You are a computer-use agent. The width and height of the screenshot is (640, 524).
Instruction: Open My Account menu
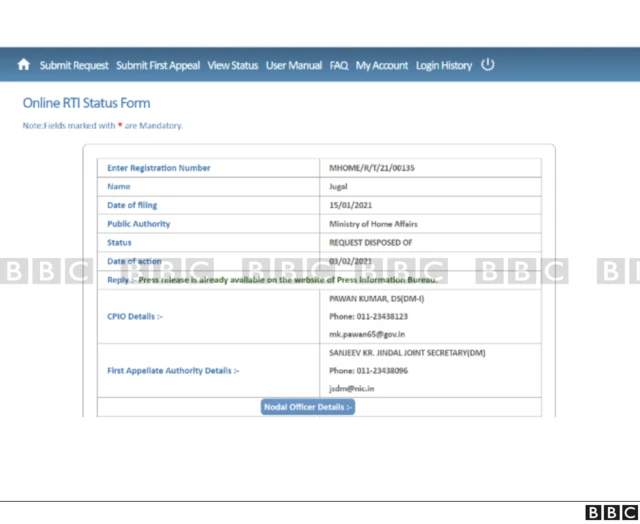pyautogui.click(x=382, y=66)
